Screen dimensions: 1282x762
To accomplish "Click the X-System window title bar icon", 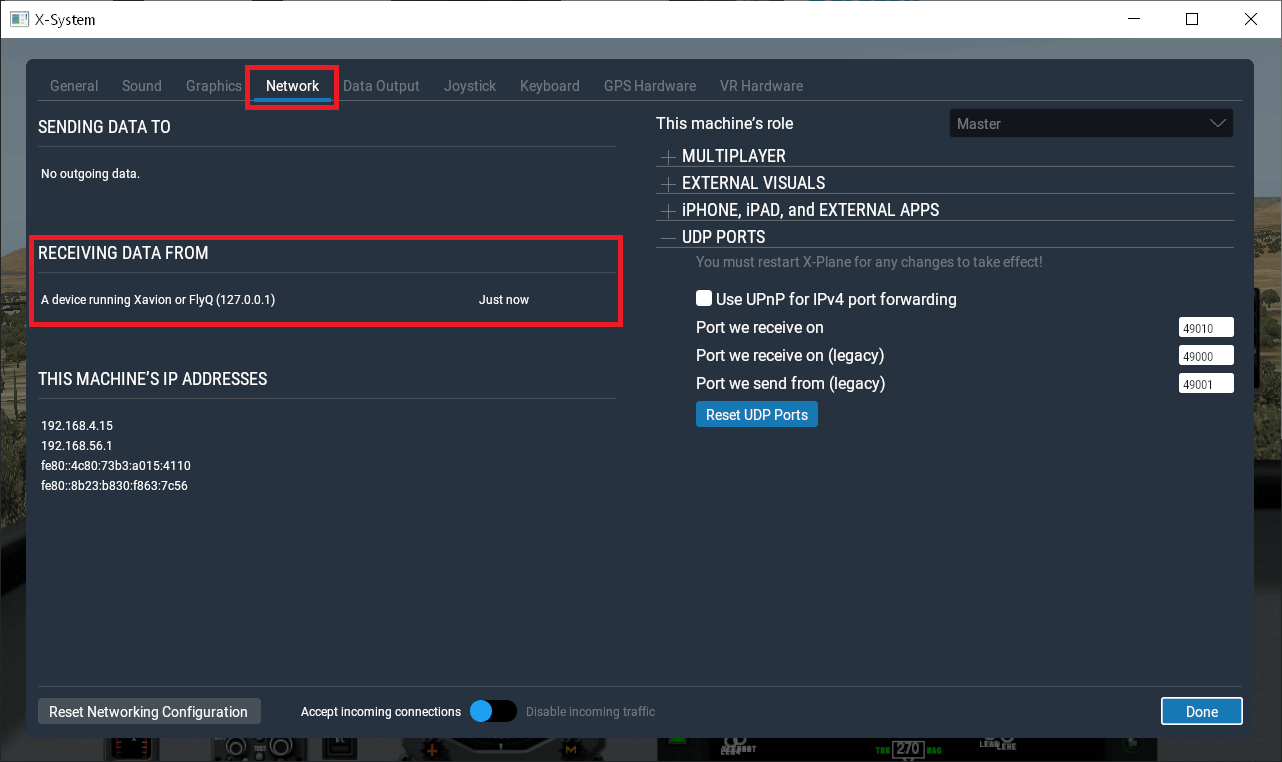I will (19, 19).
